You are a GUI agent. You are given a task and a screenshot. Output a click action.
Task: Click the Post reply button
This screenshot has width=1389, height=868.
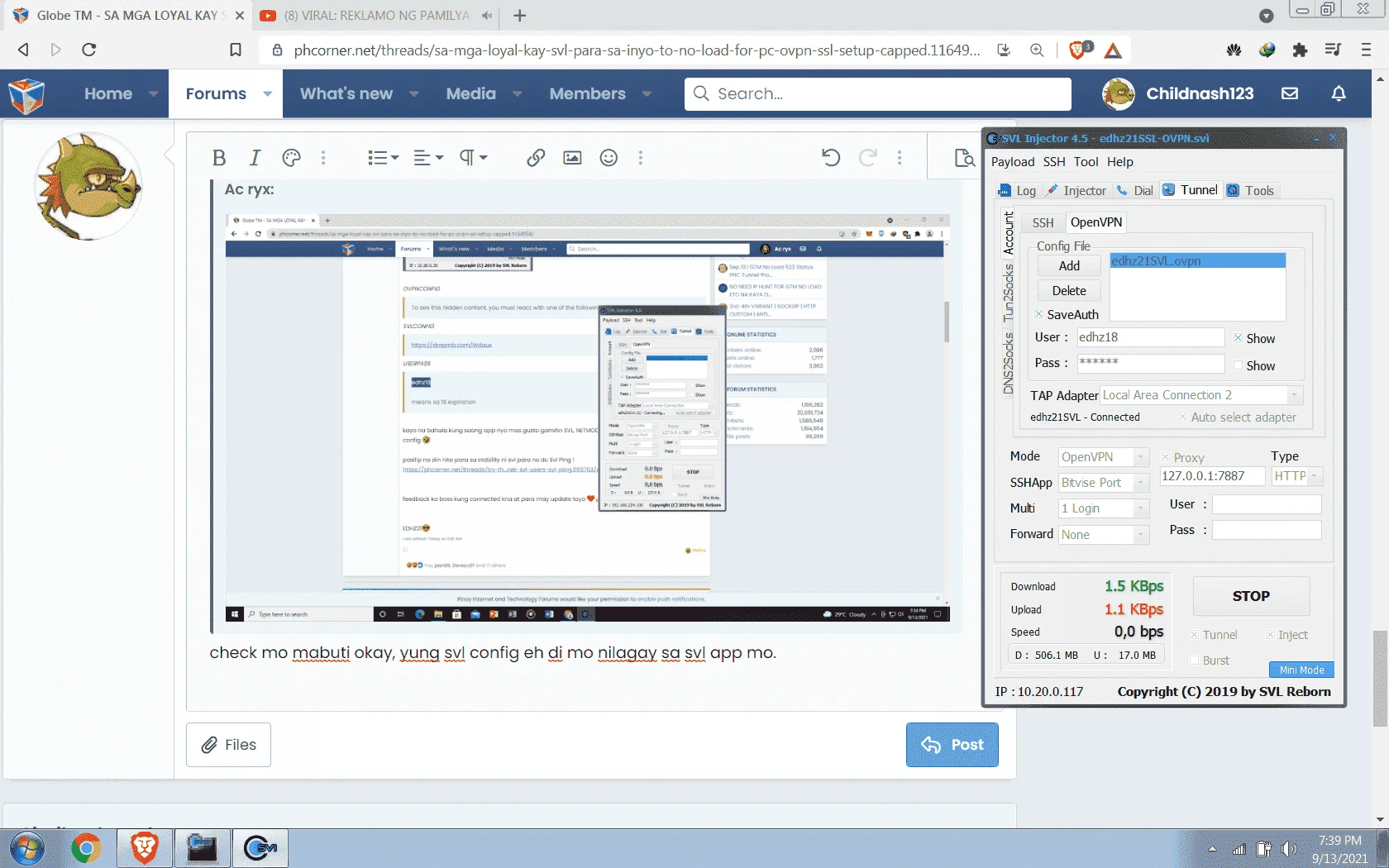[x=952, y=745]
